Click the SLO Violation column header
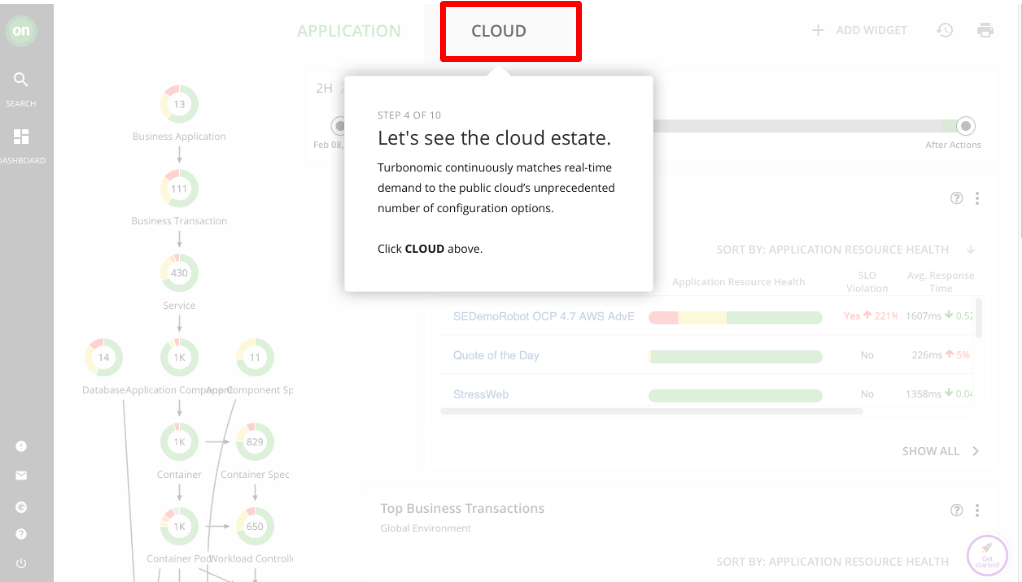The height and width of the screenshot is (582, 1022). pos(867,282)
